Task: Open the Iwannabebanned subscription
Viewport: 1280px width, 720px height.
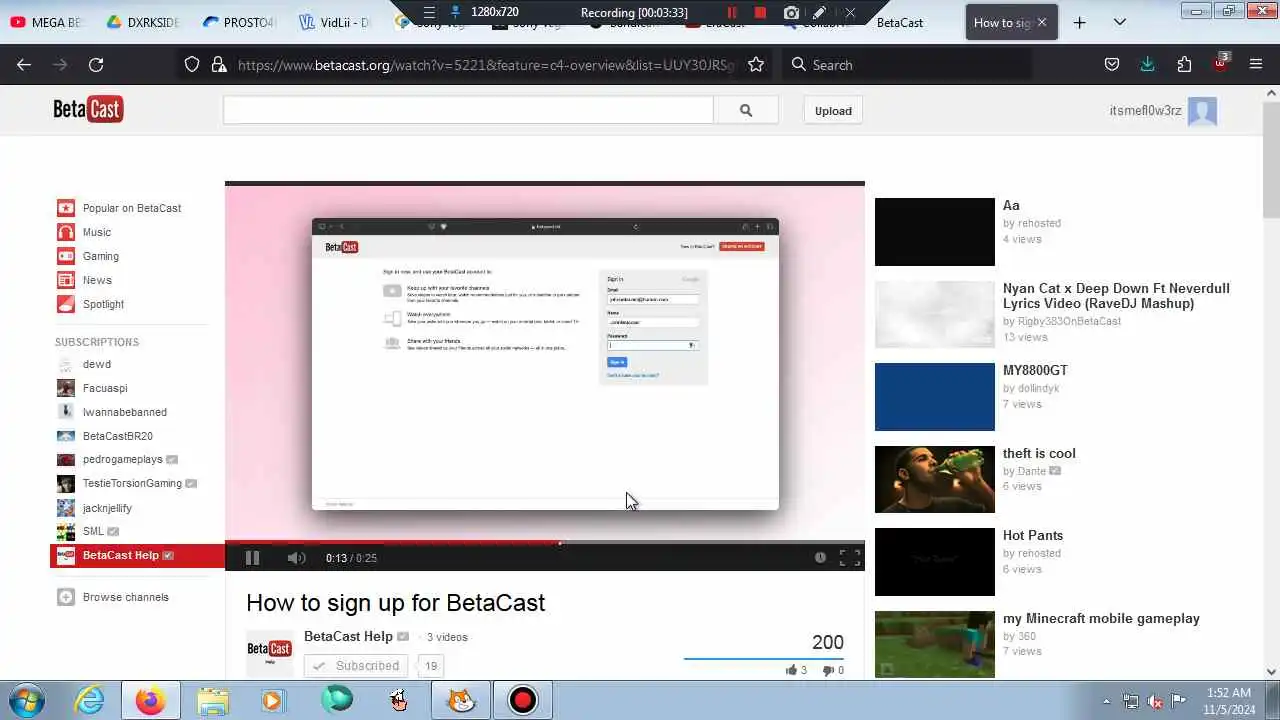Action: click(125, 412)
